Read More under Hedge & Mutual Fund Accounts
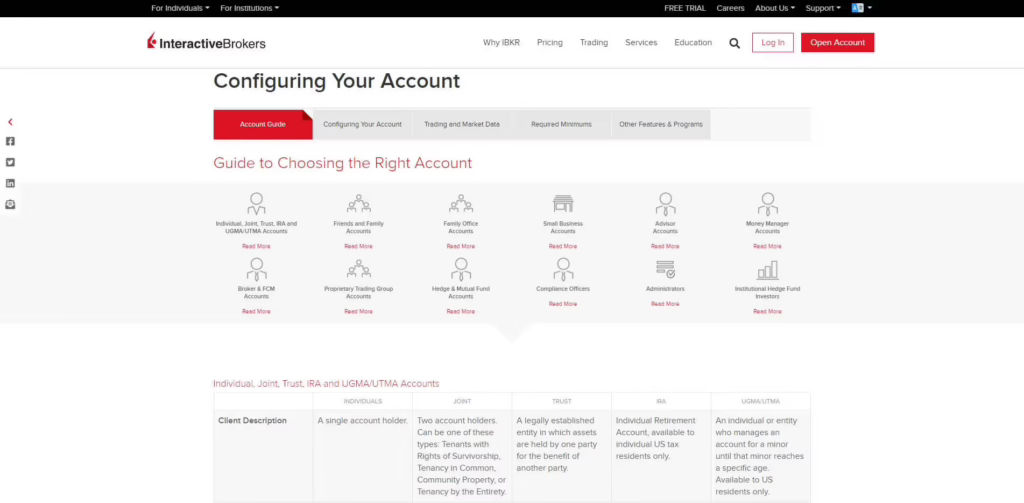The width and height of the screenshot is (1024, 503). coord(460,312)
